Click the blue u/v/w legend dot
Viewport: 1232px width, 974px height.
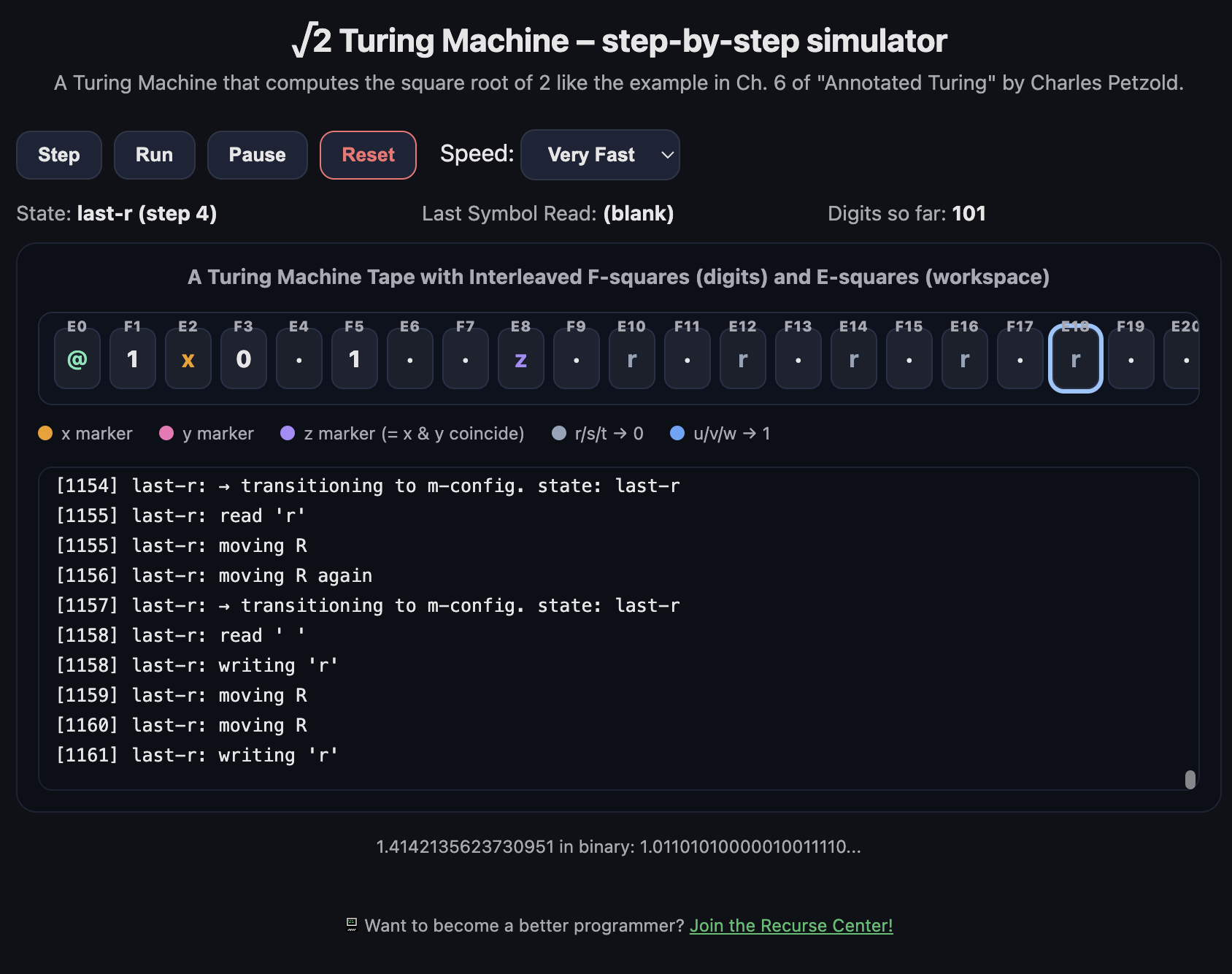[677, 433]
